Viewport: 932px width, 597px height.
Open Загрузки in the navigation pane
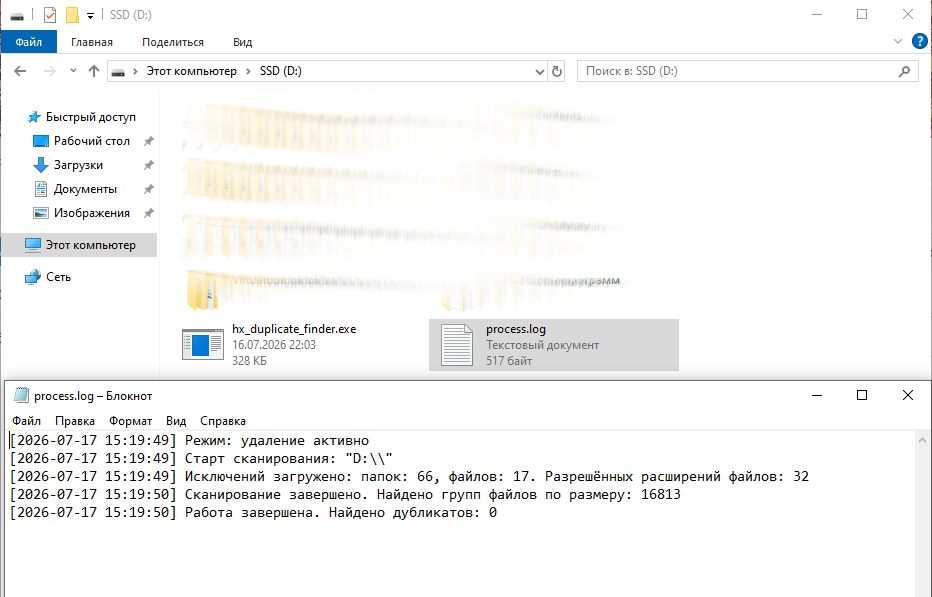pos(78,165)
